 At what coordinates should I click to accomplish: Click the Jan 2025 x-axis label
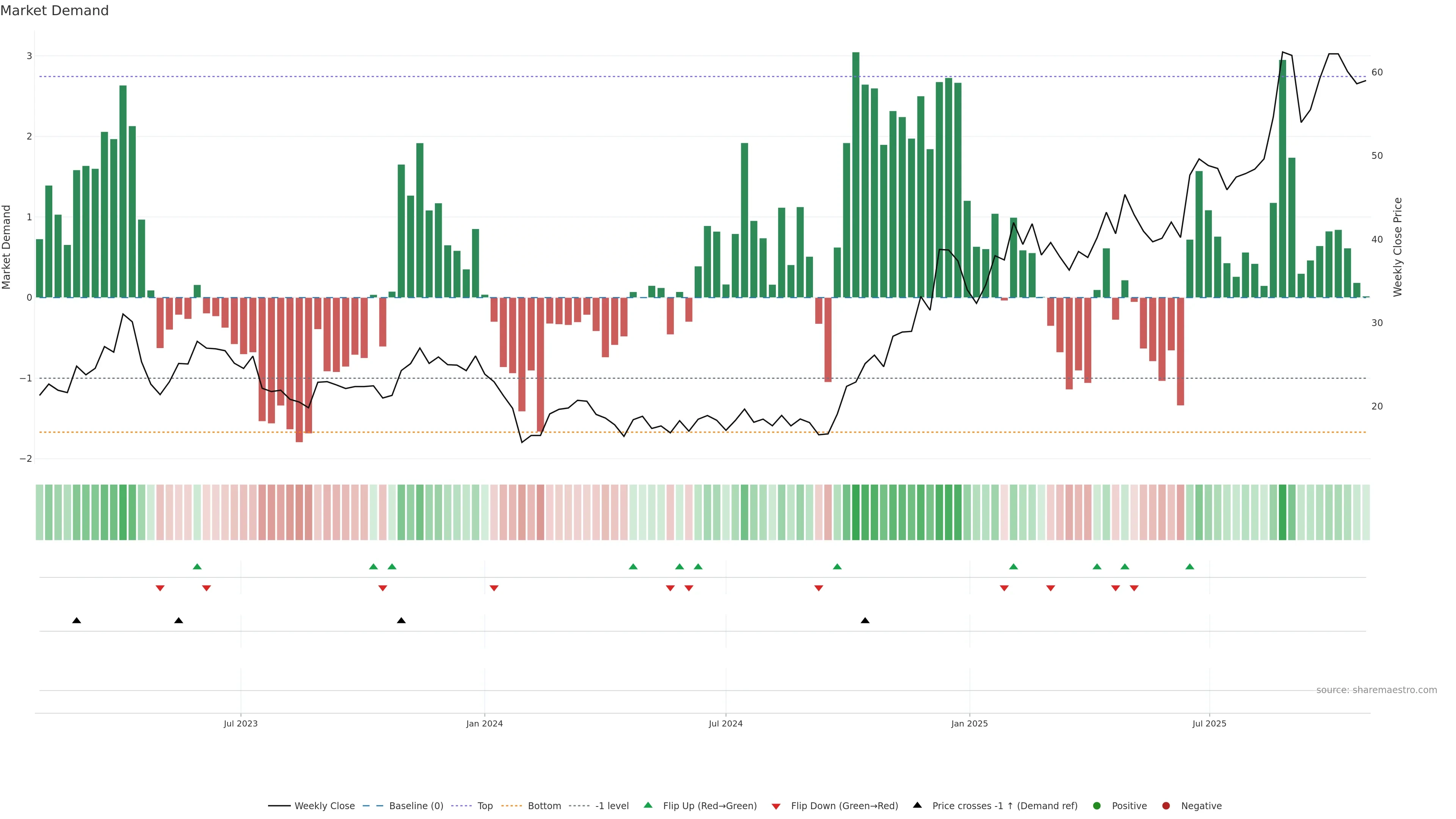coord(970,723)
